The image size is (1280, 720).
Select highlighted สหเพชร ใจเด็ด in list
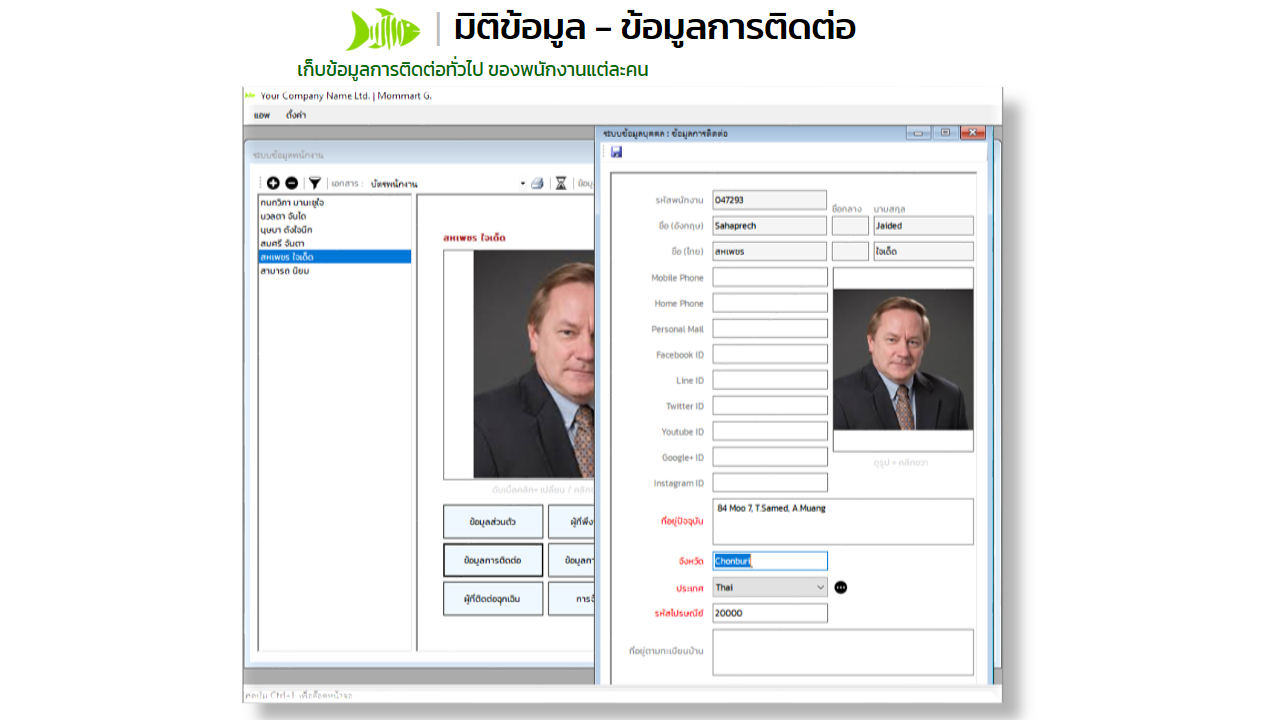pos(334,257)
